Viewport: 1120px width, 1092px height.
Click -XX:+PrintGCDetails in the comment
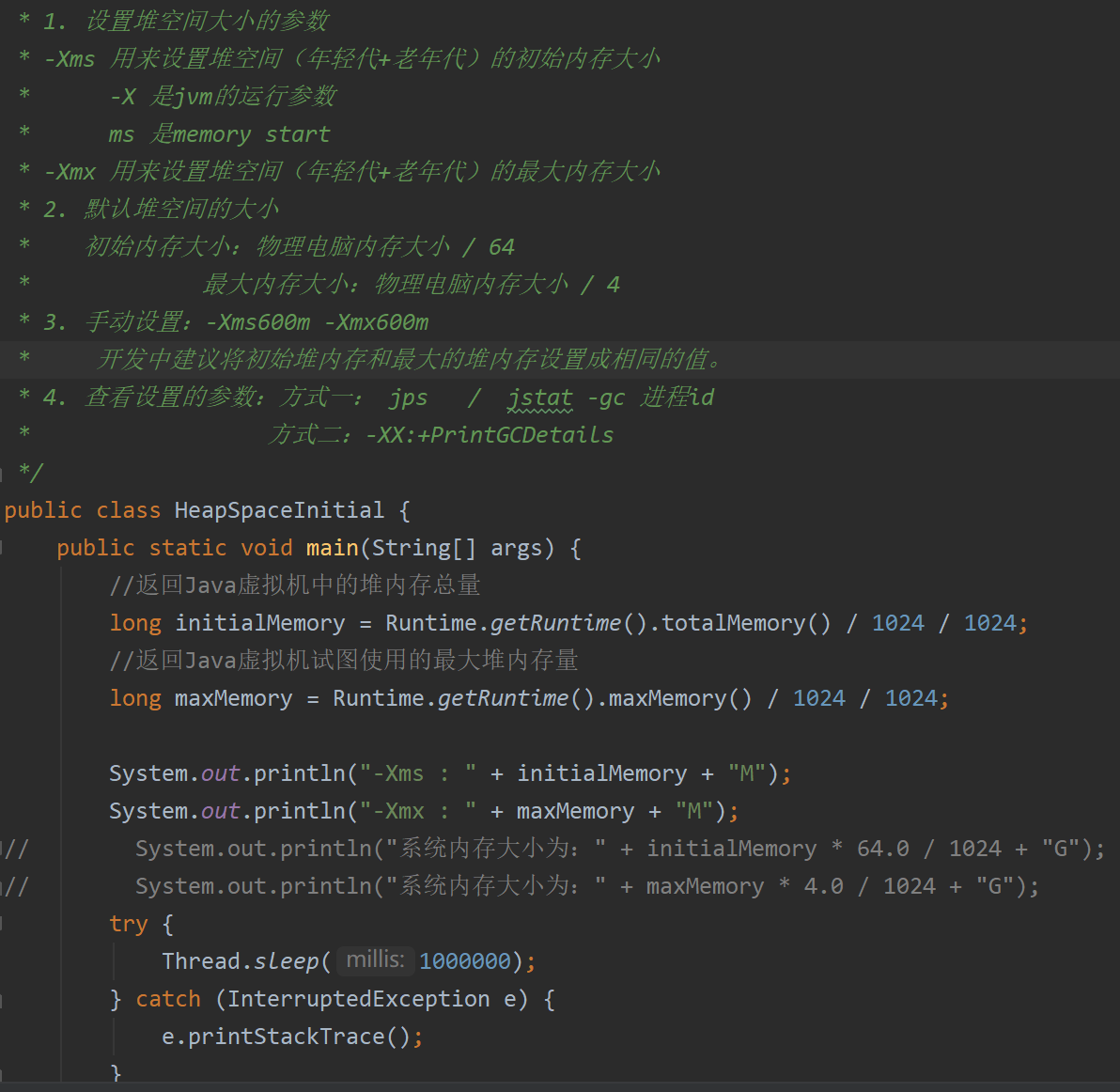click(490, 435)
